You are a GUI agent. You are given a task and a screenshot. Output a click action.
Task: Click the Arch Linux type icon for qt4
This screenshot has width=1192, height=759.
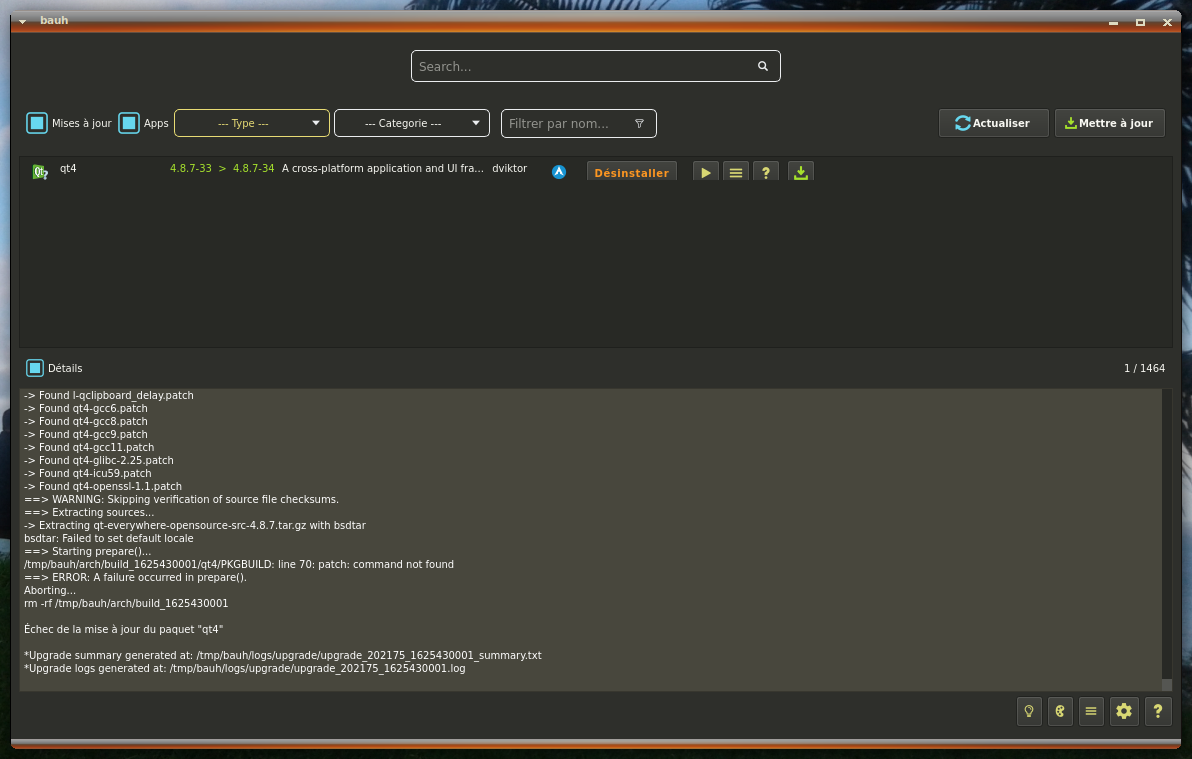559,172
